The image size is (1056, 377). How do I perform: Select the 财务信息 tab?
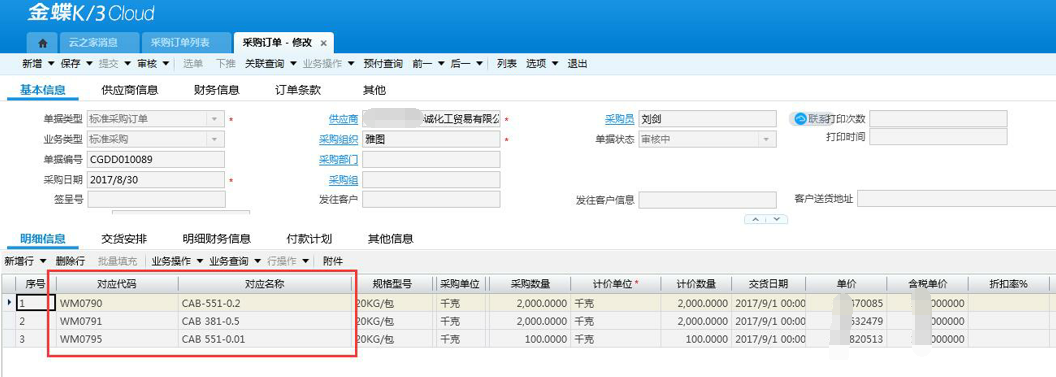[216, 90]
